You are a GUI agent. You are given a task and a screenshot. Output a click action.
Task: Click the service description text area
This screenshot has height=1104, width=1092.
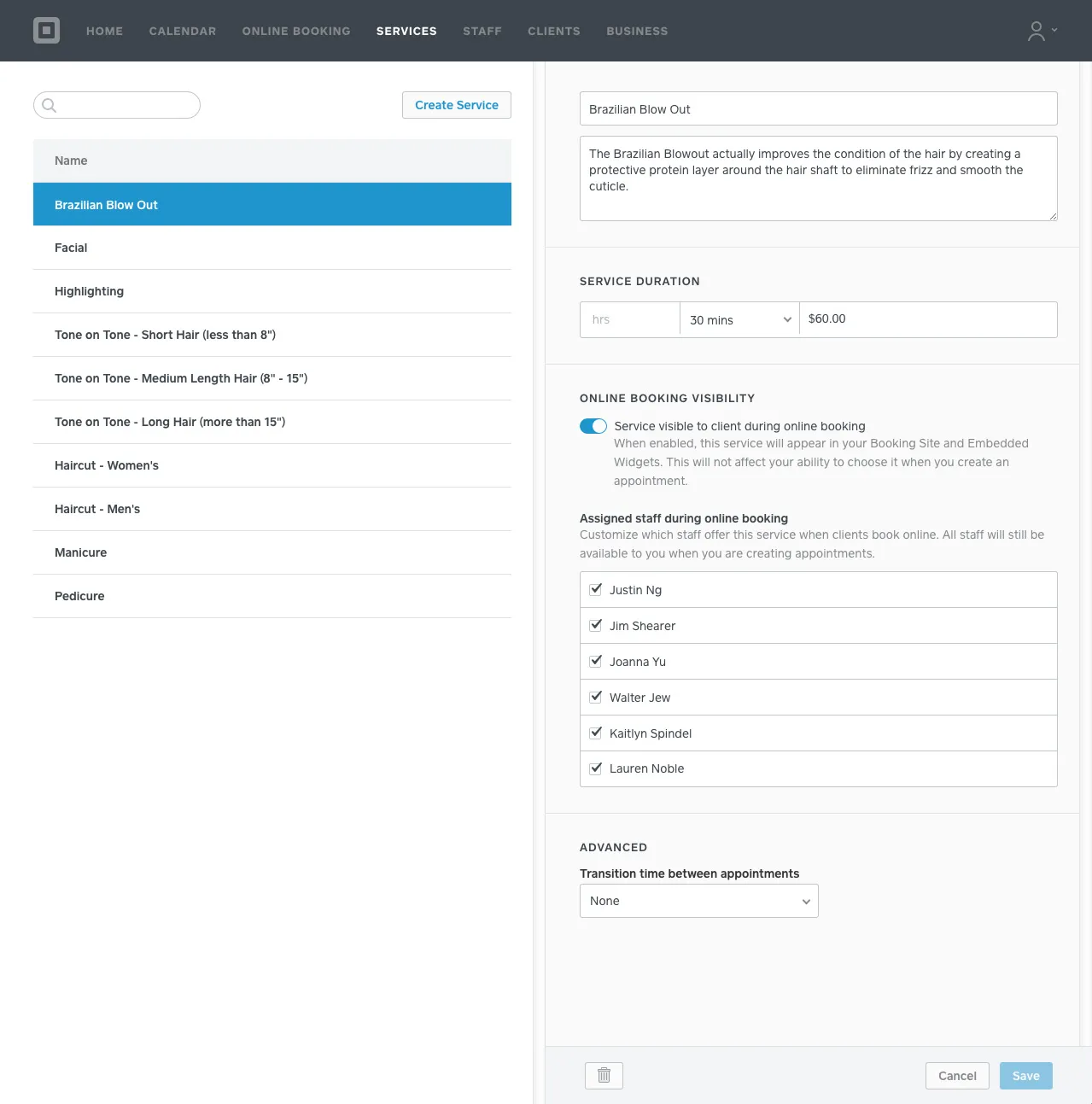tap(818, 178)
